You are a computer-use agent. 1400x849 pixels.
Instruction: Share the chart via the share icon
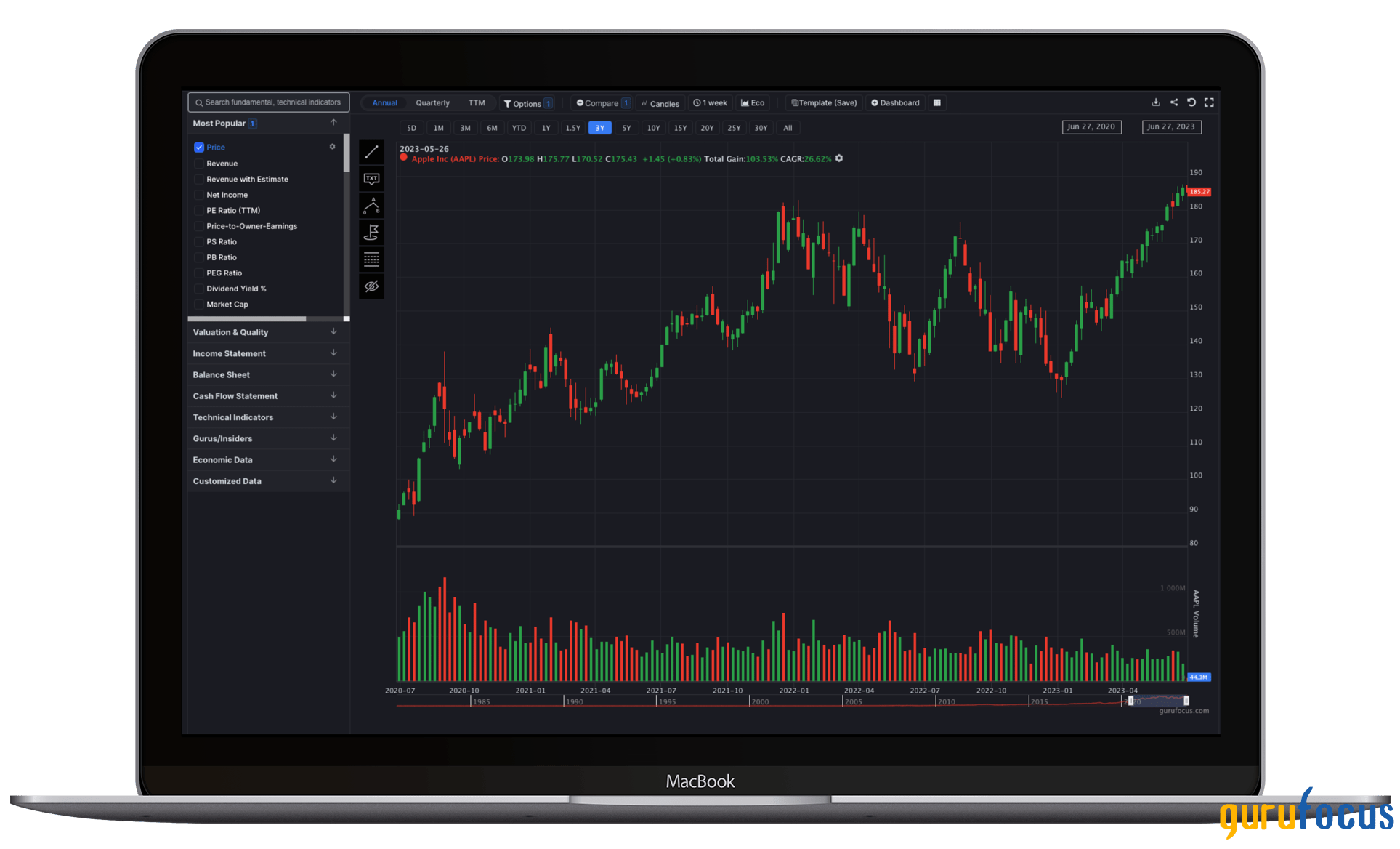pos(1173,102)
